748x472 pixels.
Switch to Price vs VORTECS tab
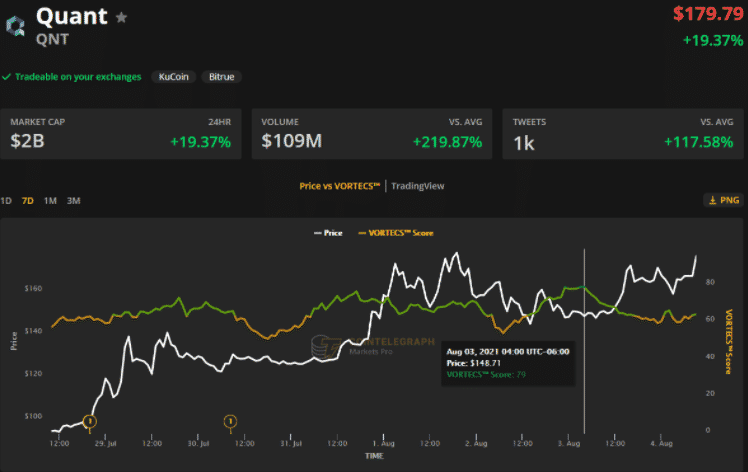[339, 185]
